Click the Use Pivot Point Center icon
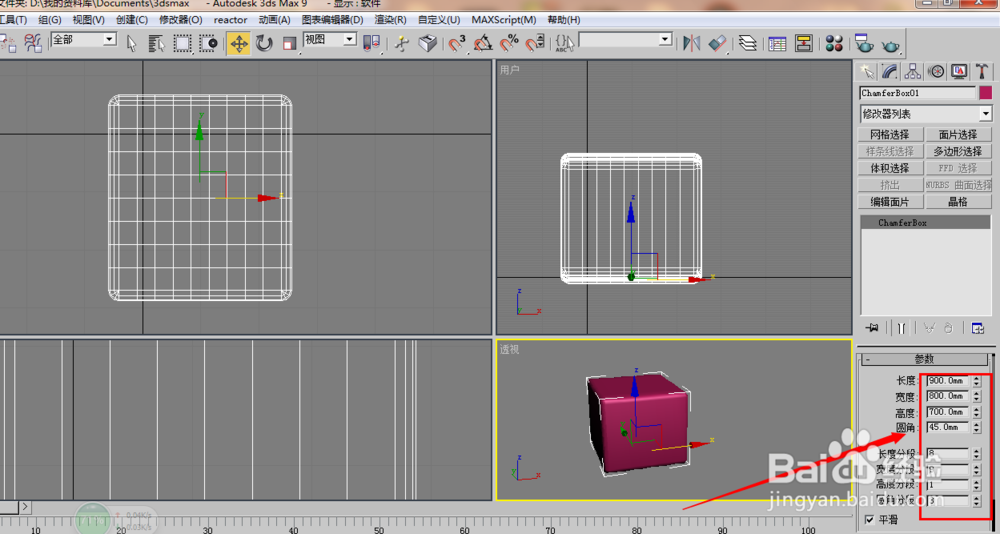 click(x=371, y=43)
